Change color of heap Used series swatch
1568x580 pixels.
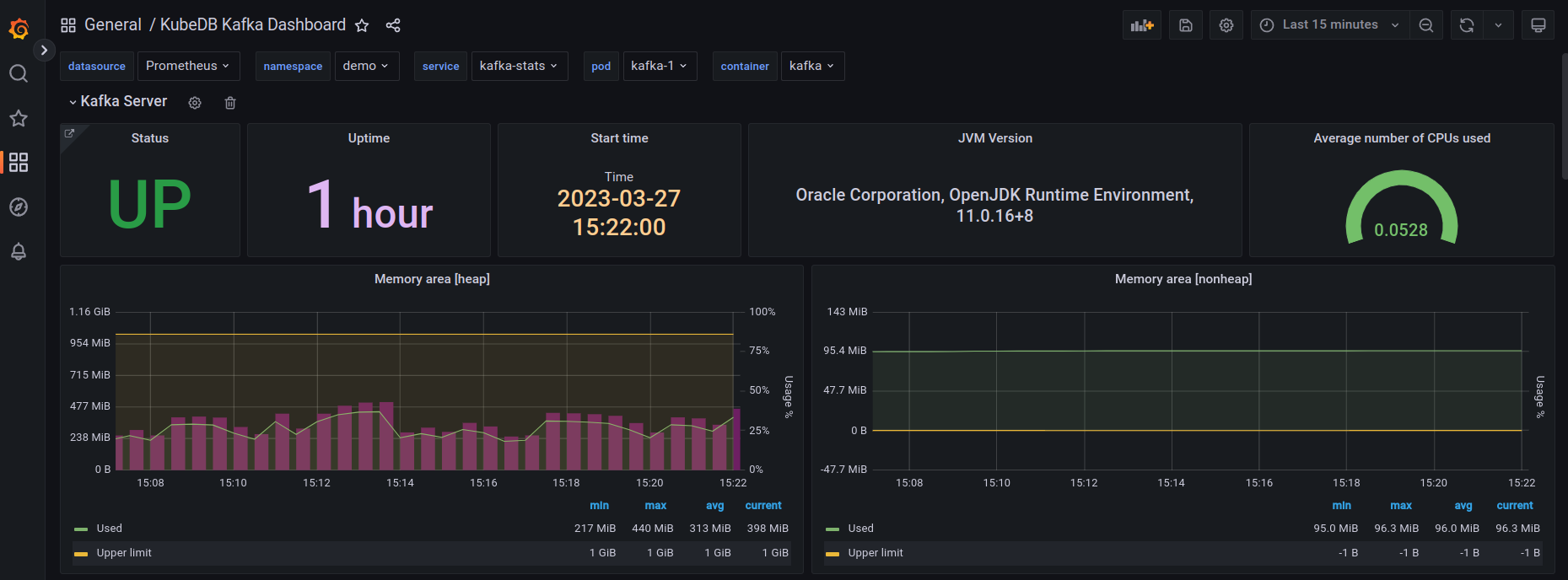(81, 529)
